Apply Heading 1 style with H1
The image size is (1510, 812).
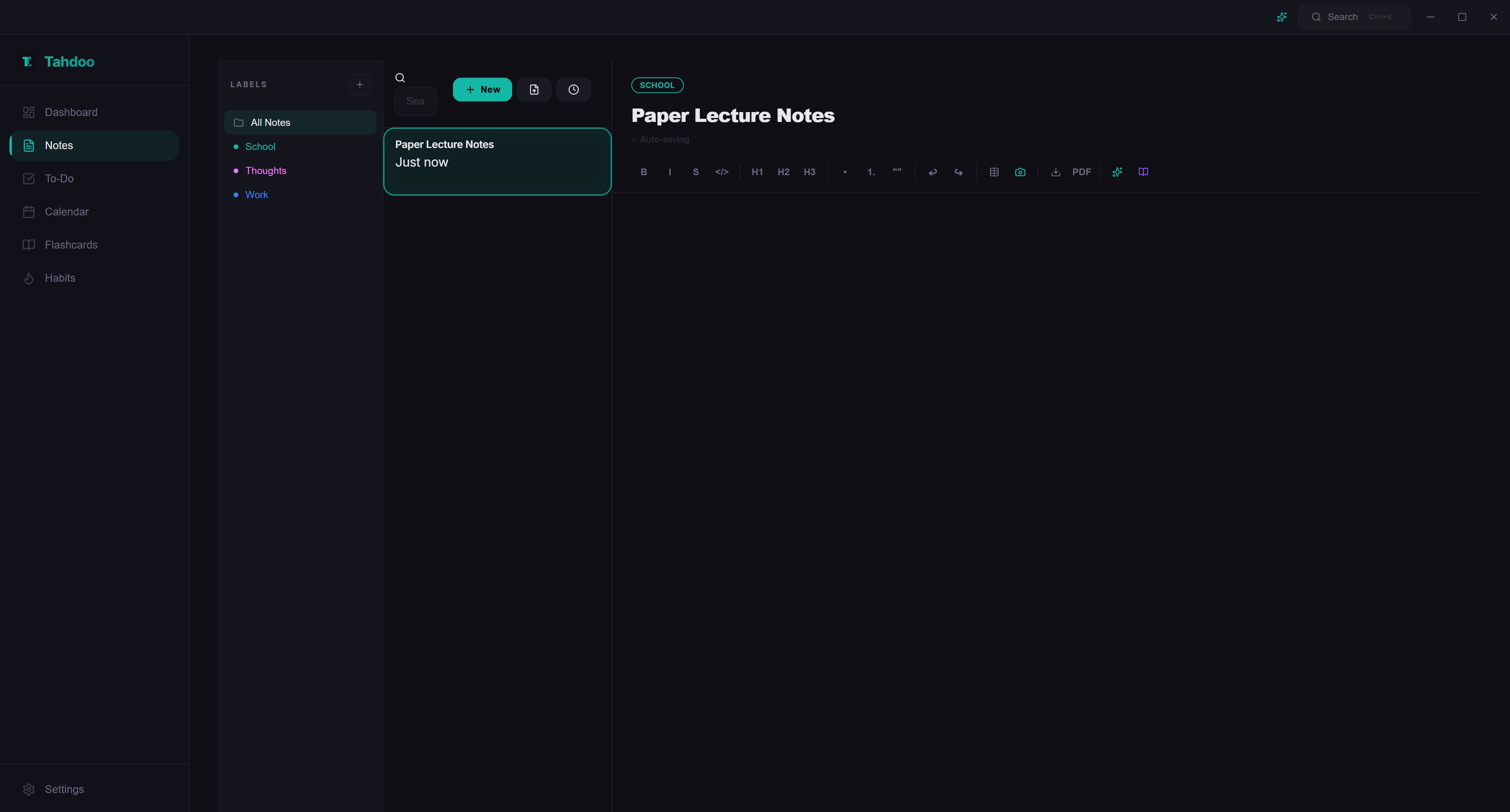(757, 172)
